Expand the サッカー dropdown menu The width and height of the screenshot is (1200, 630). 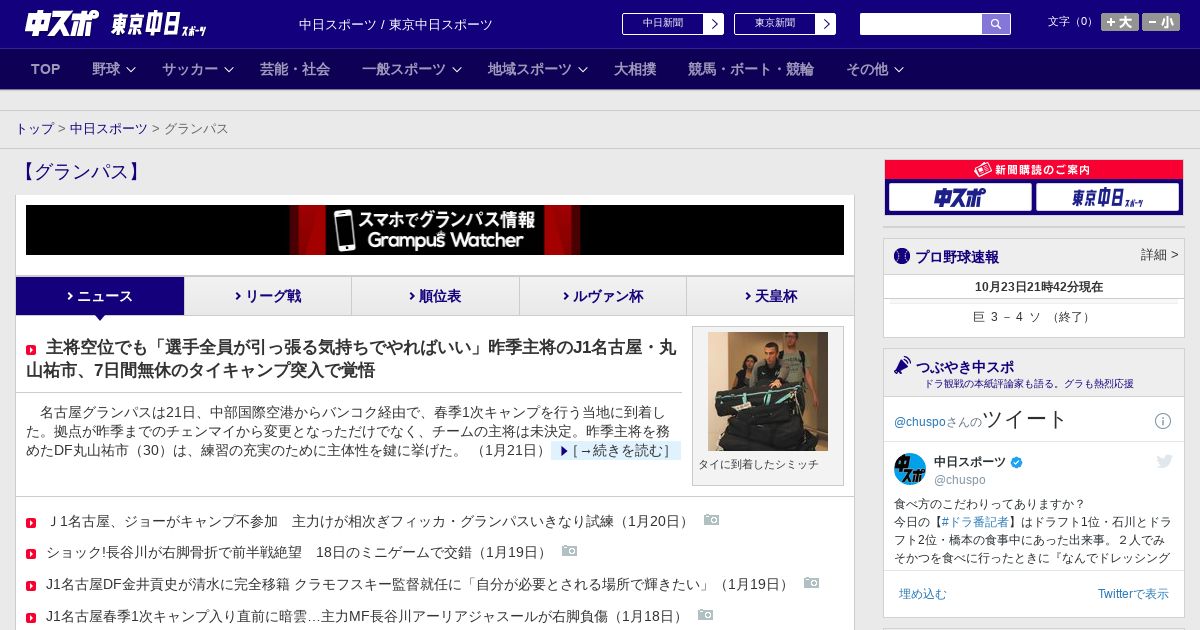198,69
